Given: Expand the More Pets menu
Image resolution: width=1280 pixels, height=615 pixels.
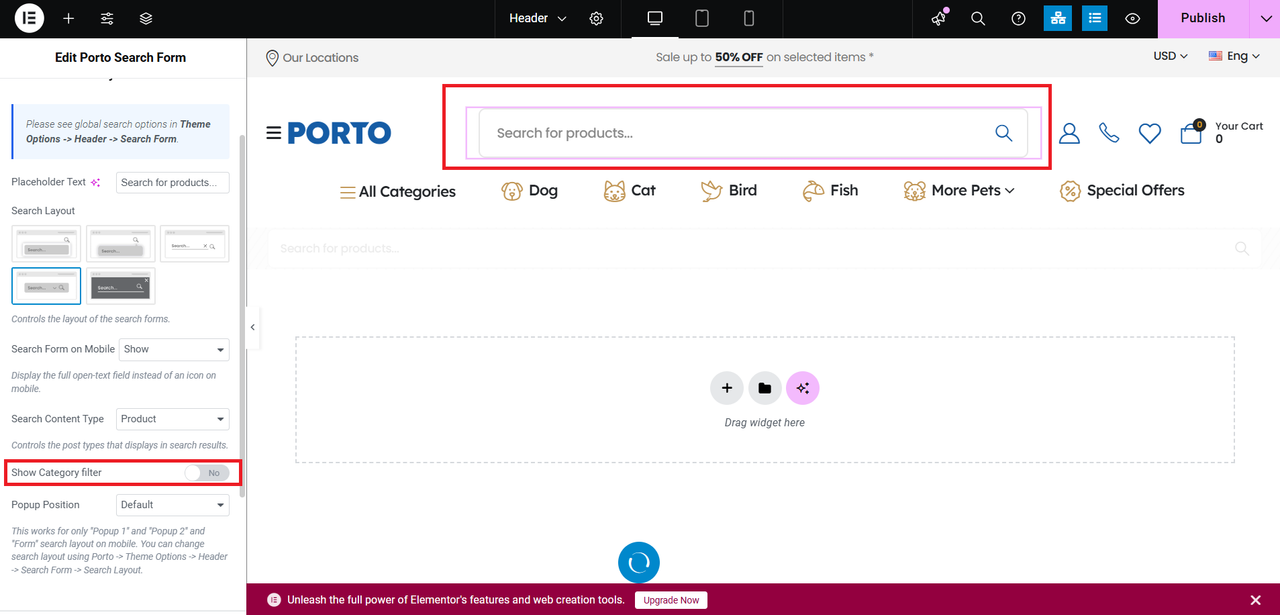Looking at the screenshot, I should pos(959,190).
